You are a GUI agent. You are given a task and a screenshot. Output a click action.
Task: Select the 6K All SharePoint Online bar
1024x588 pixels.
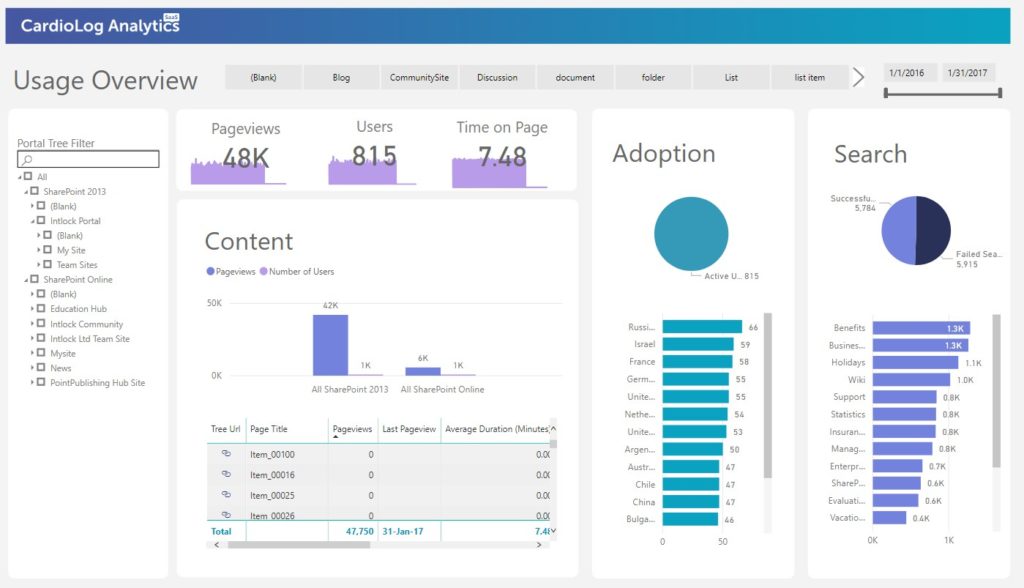pyautogui.click(x=423, y=371)
